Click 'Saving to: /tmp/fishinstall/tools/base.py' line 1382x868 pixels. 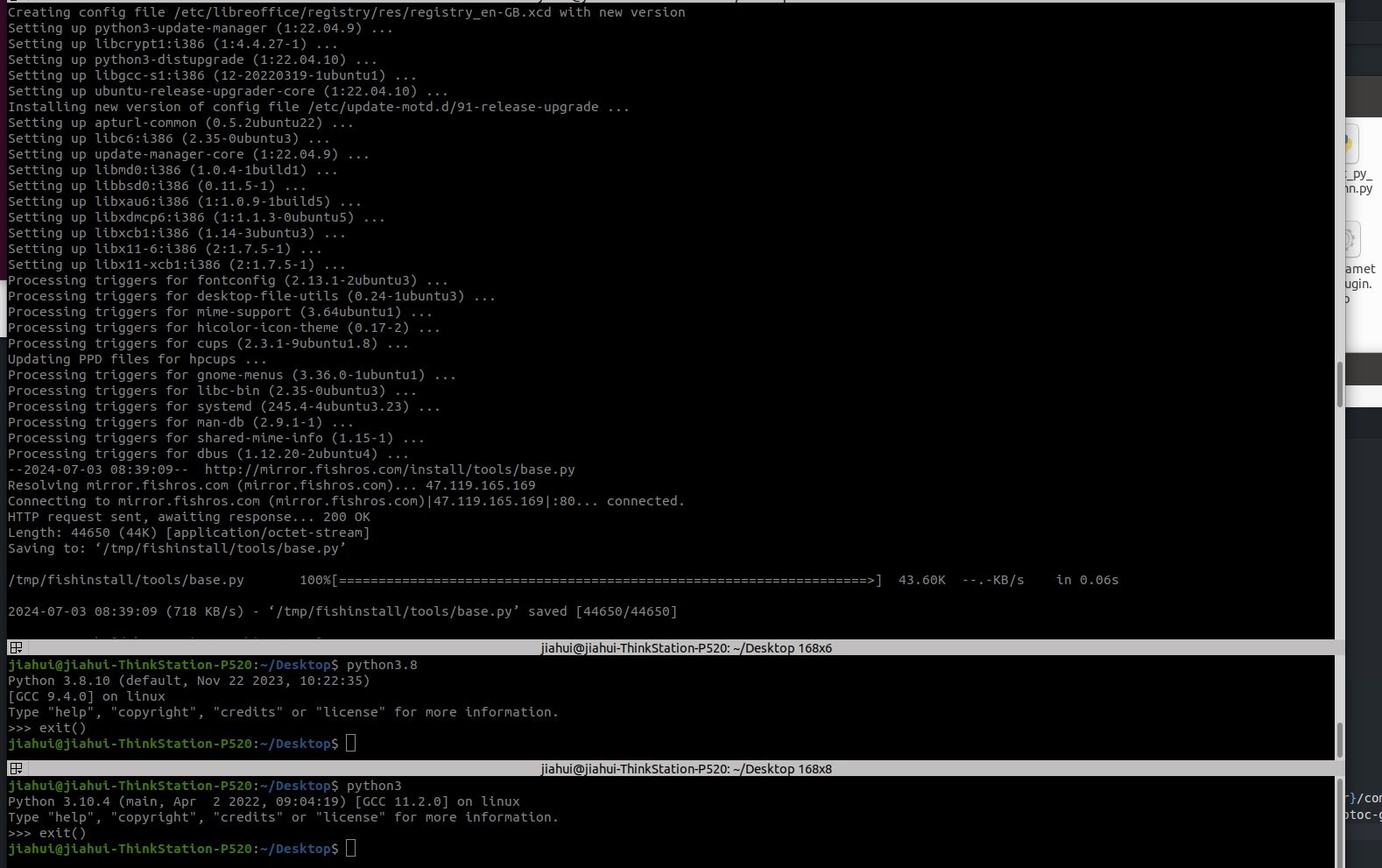click(x=177, y=548)
